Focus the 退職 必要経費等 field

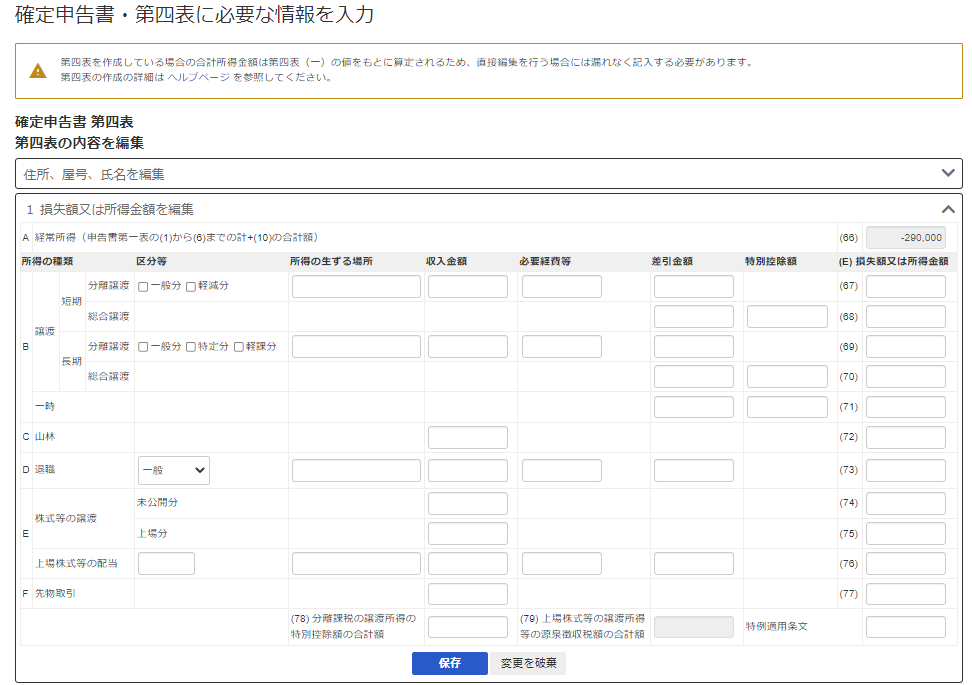tap(562, 471)
